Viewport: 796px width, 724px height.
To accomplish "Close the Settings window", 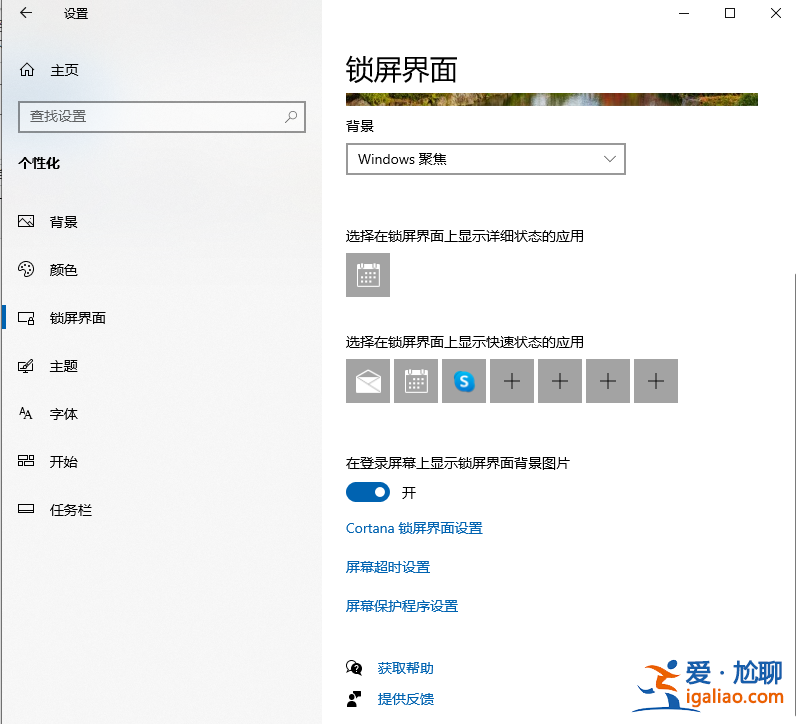I will 776,13.
